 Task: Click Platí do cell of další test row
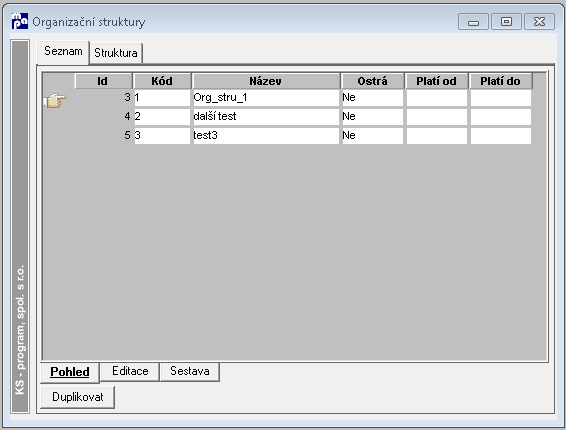[501, 117]
